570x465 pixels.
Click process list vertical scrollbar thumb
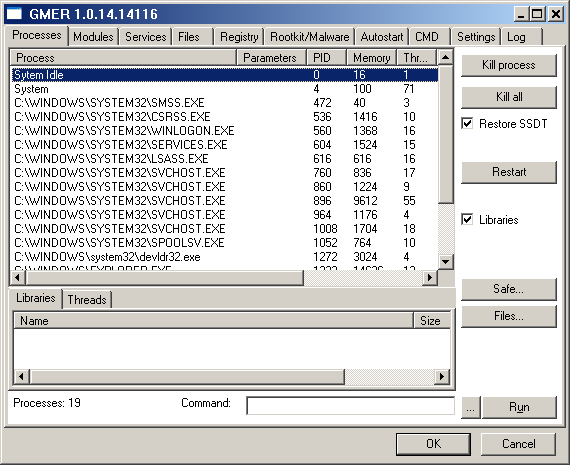pos(446,134)
